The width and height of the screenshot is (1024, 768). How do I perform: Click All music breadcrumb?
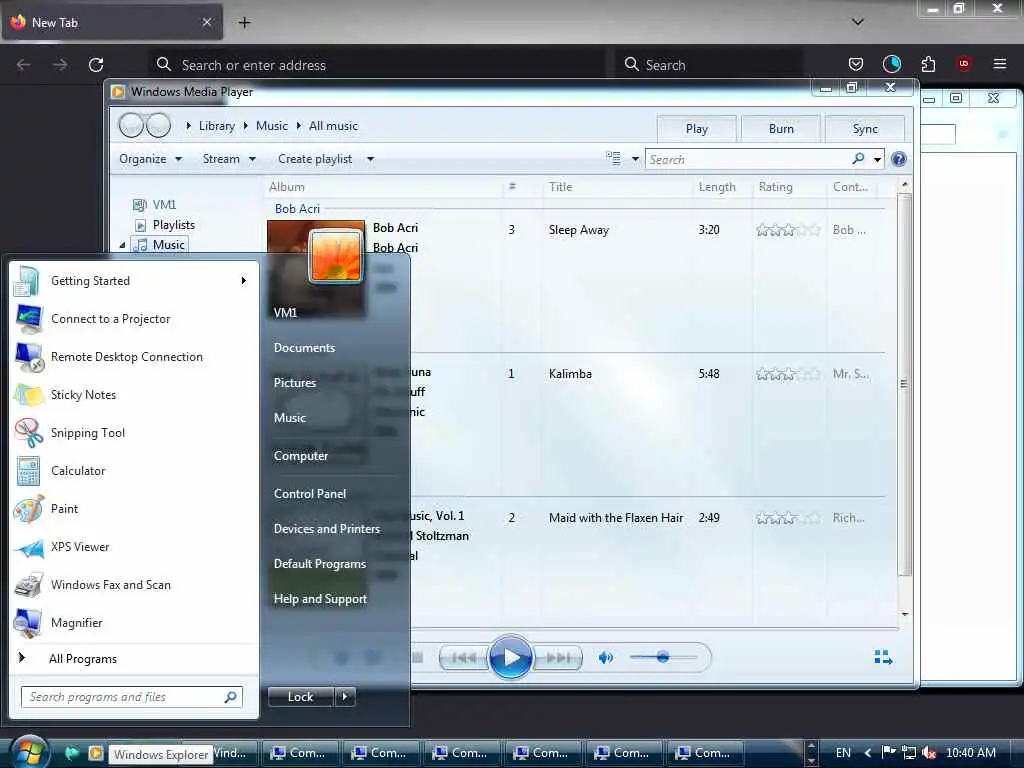coord(333,126)
